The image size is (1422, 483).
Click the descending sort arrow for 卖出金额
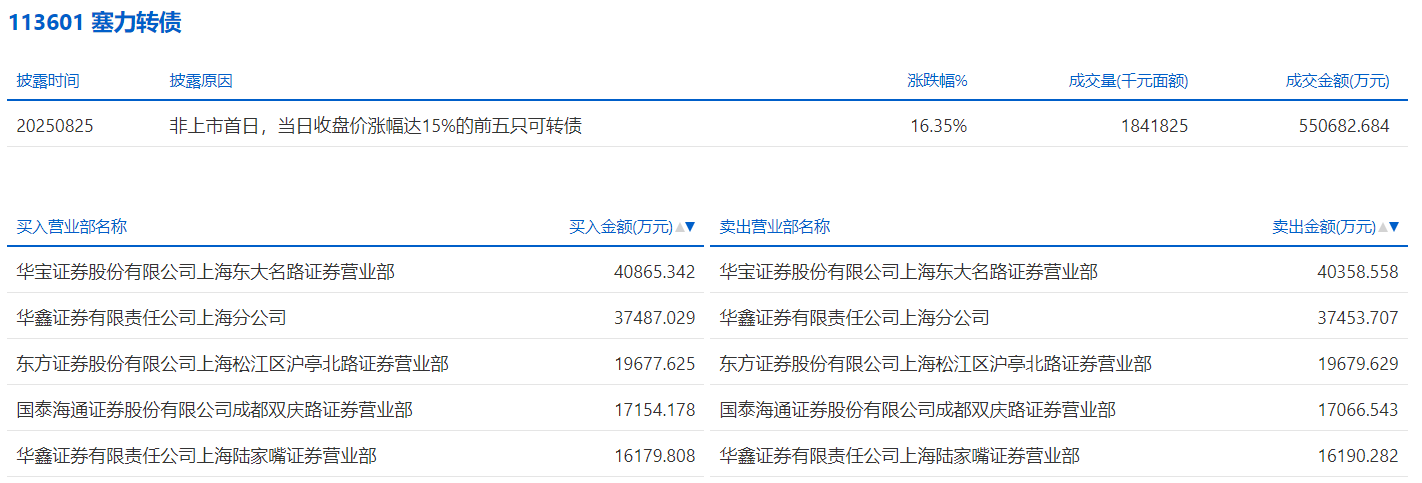coord(1393,227)
